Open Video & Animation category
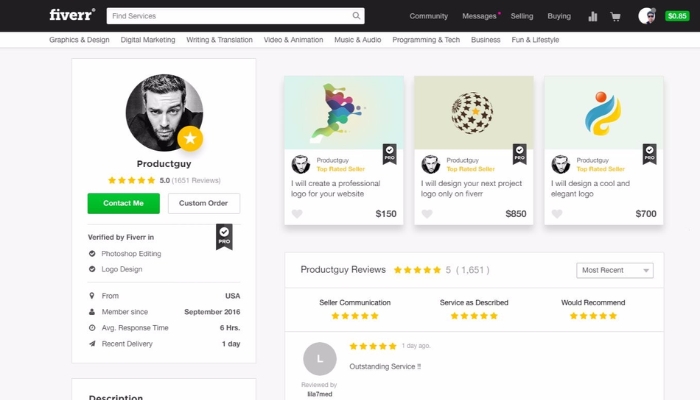 click(293, 40)
